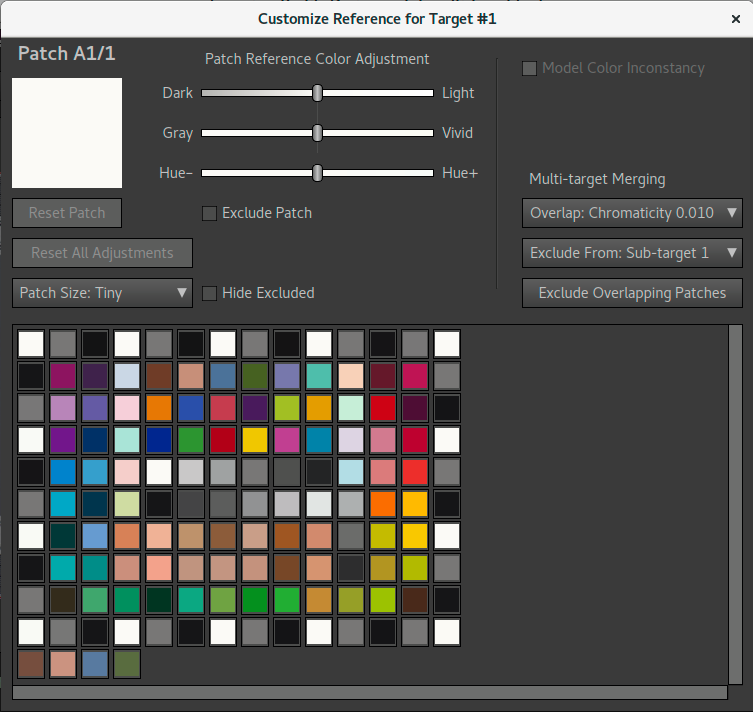The image size is (753, 712).
Task: Select the yellow patch beside magenta-pink patch
Action: tap(255, 440)
